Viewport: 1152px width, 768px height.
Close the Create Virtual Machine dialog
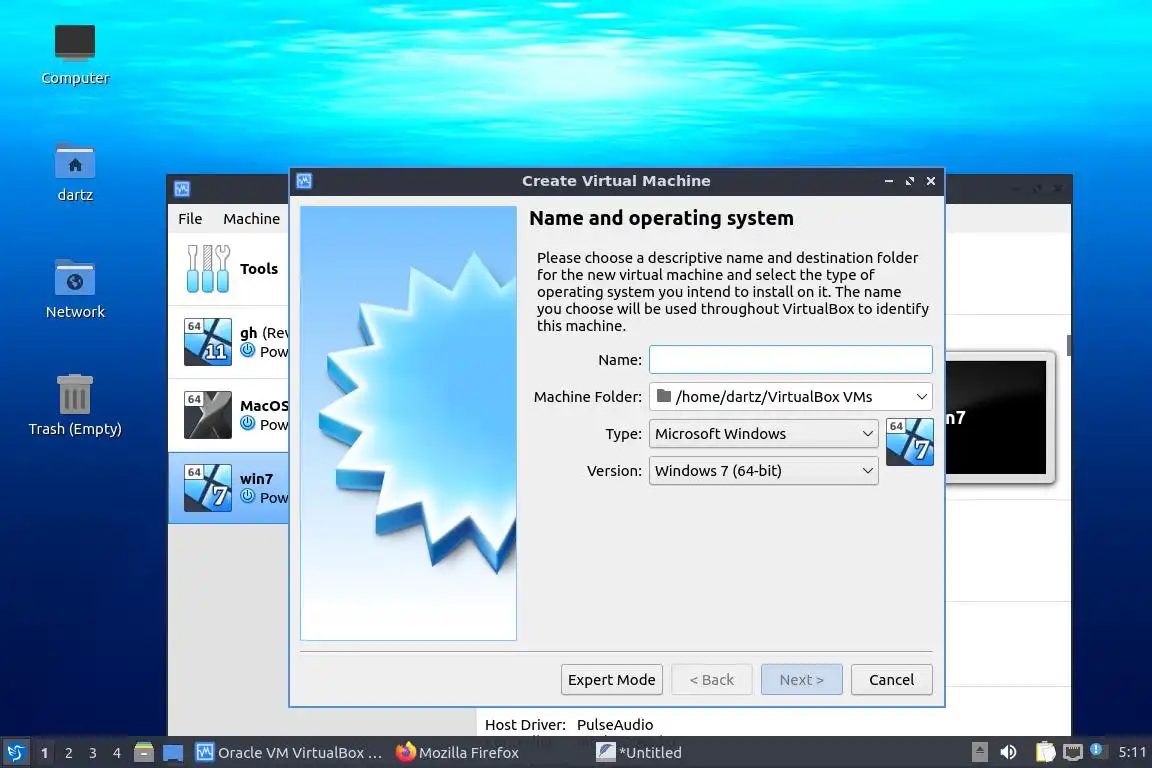click(x=931, y=181)
